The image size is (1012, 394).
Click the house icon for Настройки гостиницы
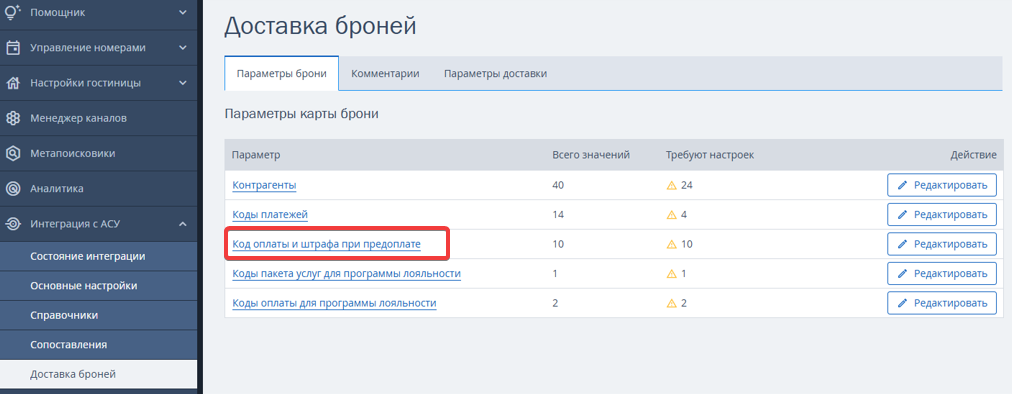(x=13, y=83)
